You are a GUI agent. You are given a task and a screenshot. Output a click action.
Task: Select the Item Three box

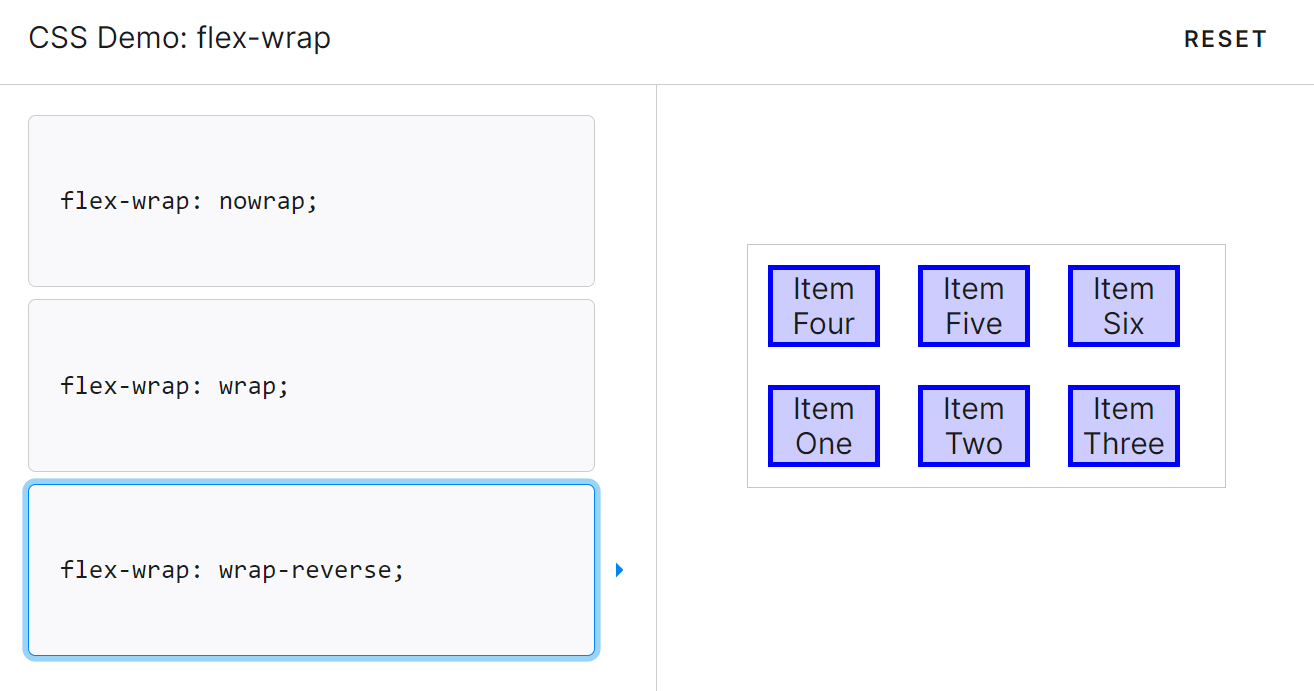click(1124, 426)
